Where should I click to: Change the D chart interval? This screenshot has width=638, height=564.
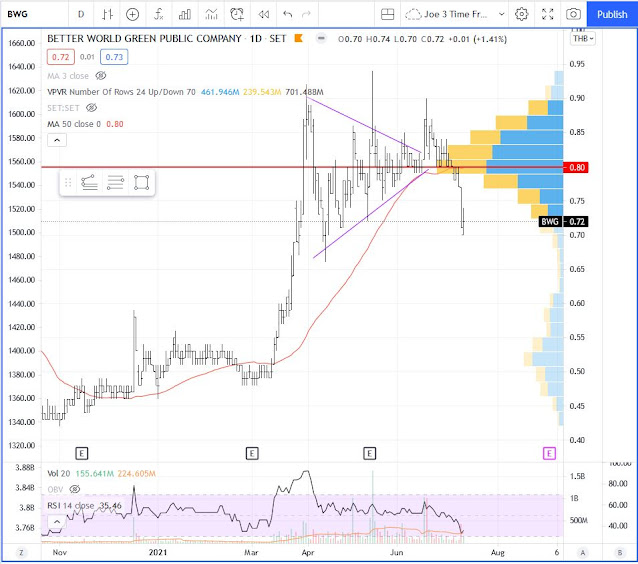tap(81, 15)
